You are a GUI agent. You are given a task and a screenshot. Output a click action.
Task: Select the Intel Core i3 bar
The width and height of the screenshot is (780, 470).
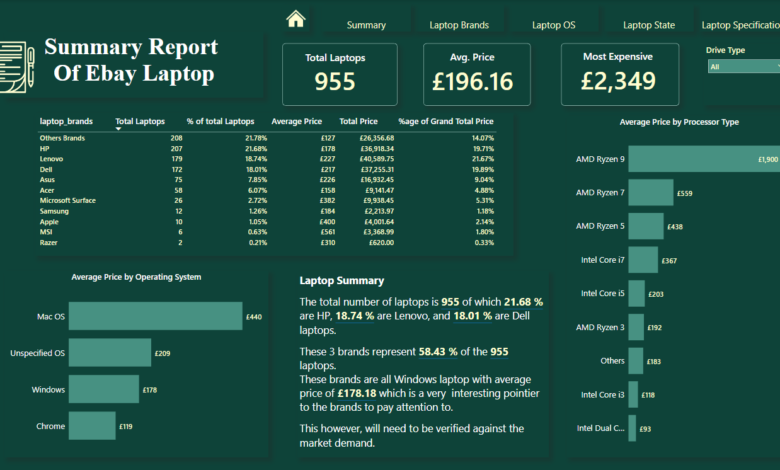(633, 394)
